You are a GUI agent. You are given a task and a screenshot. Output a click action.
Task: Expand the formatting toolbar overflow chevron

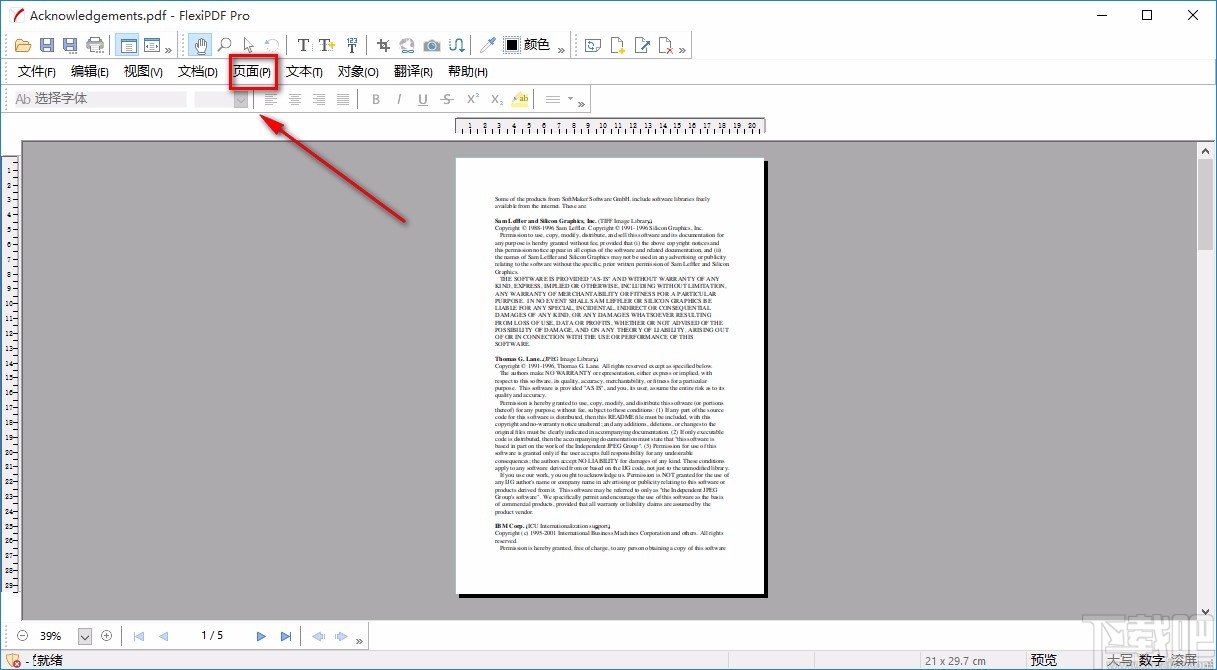581,102
